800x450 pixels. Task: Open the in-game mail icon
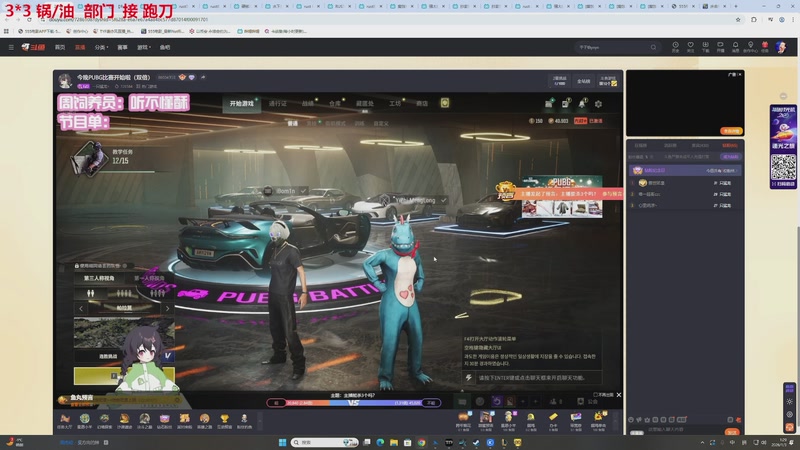(565, 104)
